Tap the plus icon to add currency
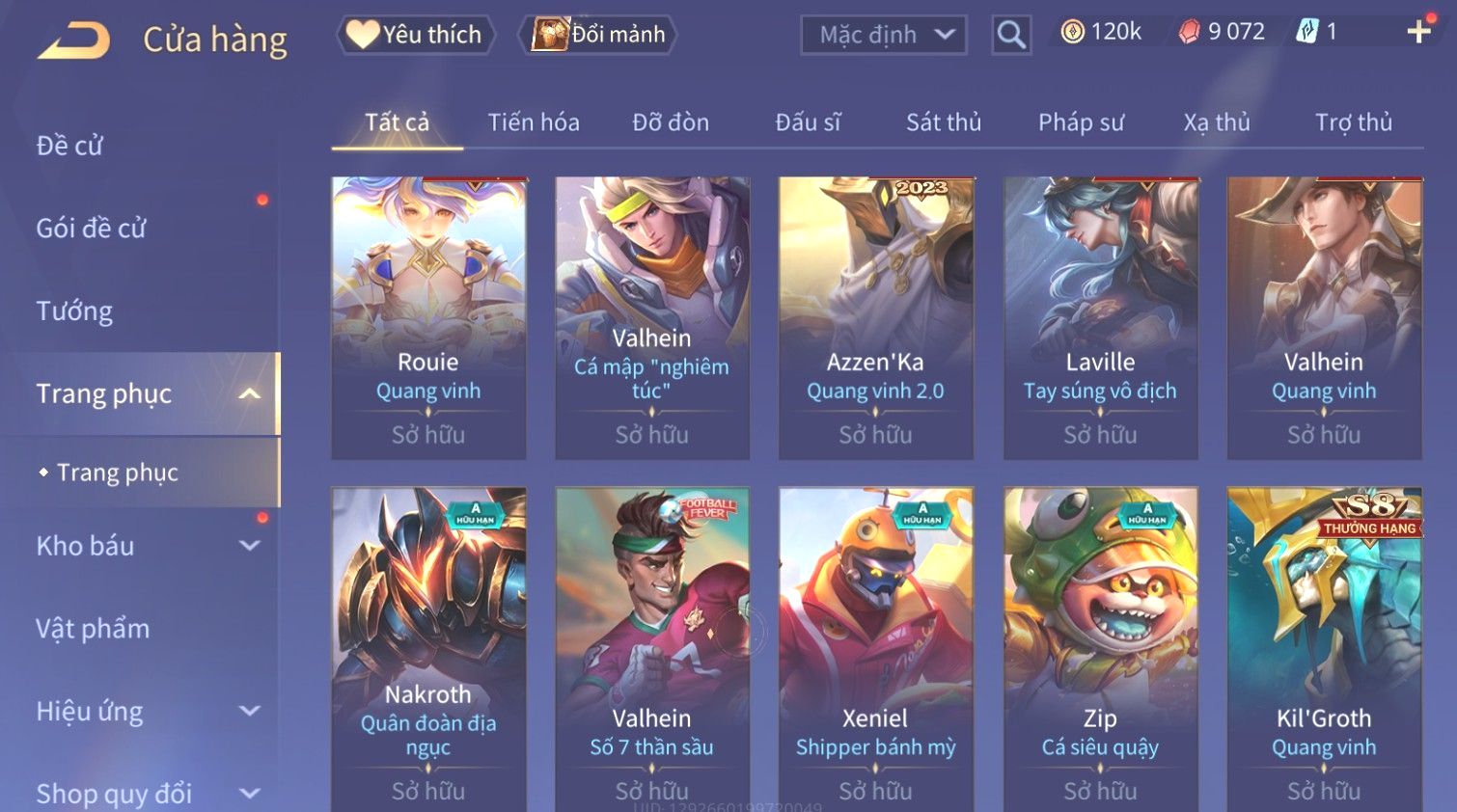Image resolution: width=1457 pixels, height=812 pixels. (x=1418, y=32)
